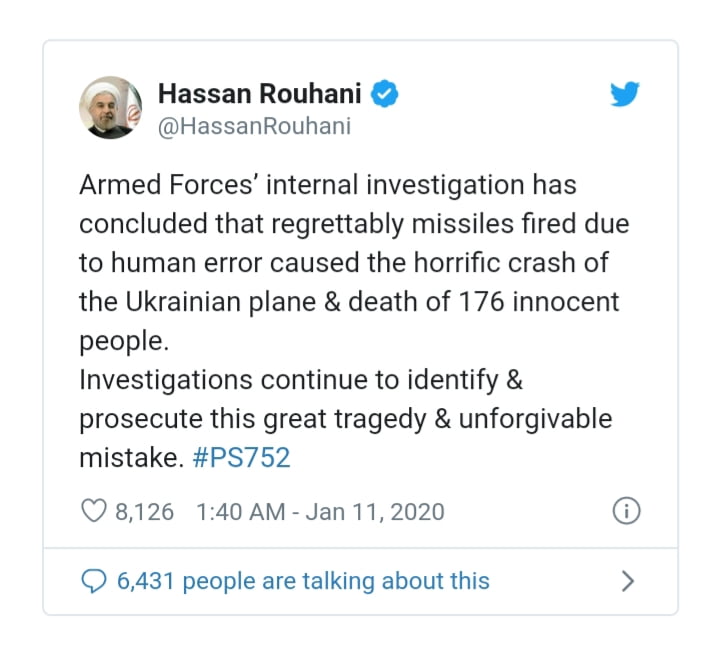This screenshot has height=651, width=720.
Task: Click the speech bubble reply icon
Action: pos(94,581)
